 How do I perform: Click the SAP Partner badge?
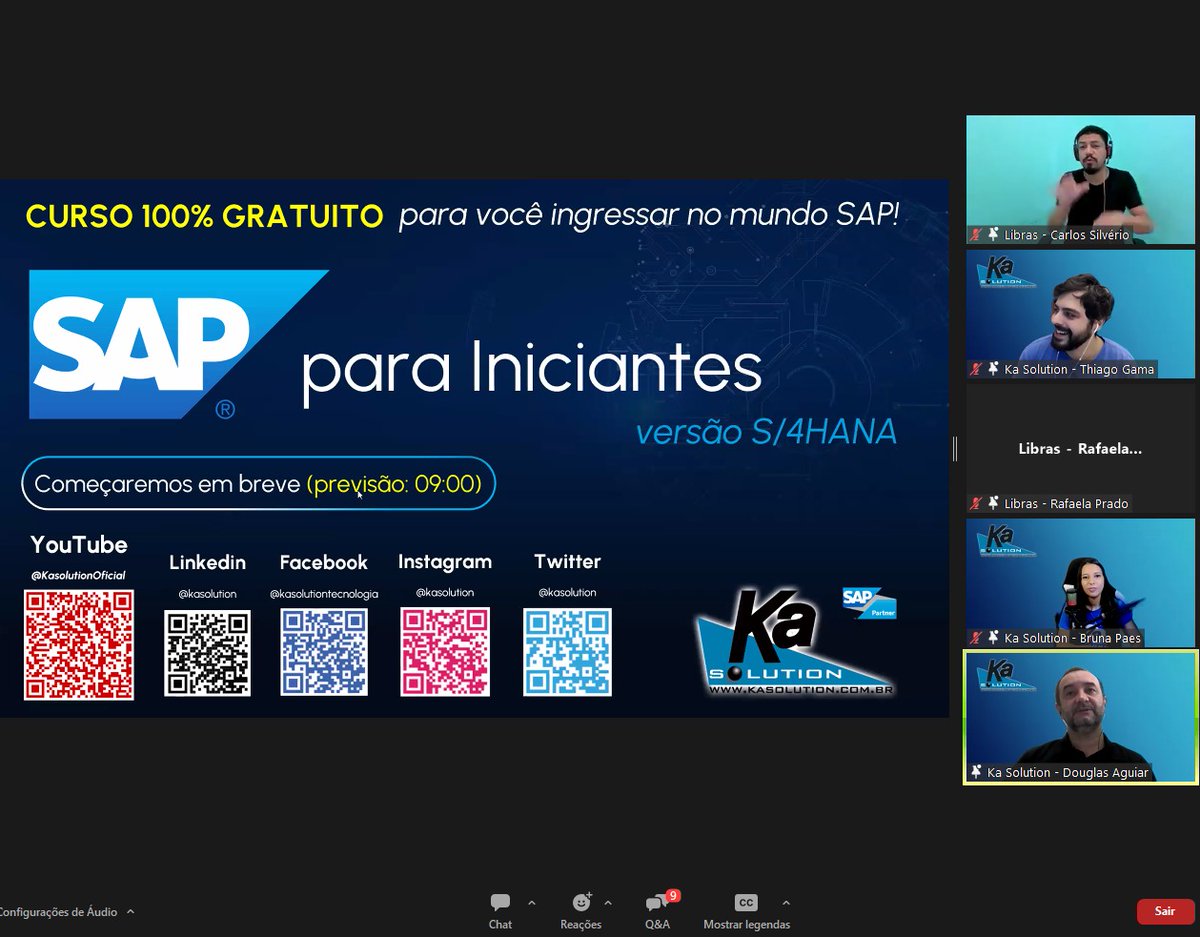tap(869, 603)
